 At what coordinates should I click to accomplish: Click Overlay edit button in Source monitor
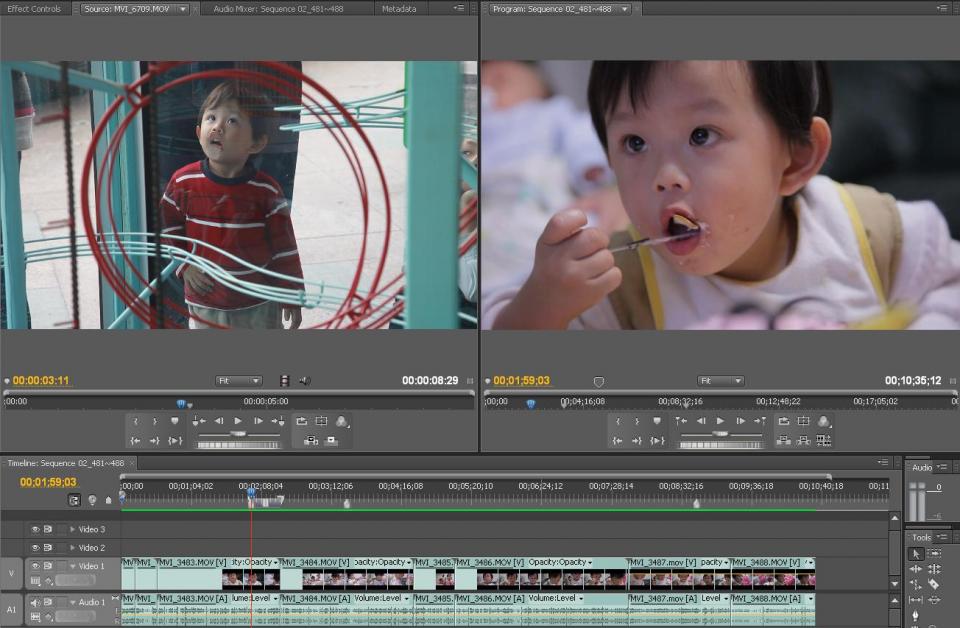pyautogui.click(x=331, y=441)
